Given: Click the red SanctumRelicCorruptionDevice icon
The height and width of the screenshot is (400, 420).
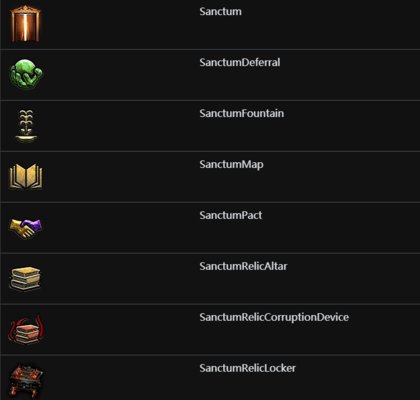Looking at the screenshot, I should pyautogui.click(x=26, y=329).
